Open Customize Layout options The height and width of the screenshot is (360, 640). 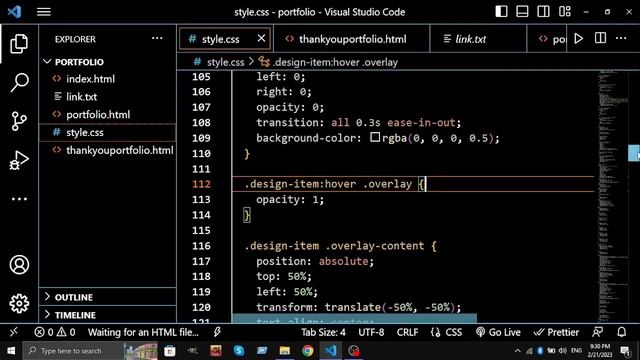(x=565, y=11)
